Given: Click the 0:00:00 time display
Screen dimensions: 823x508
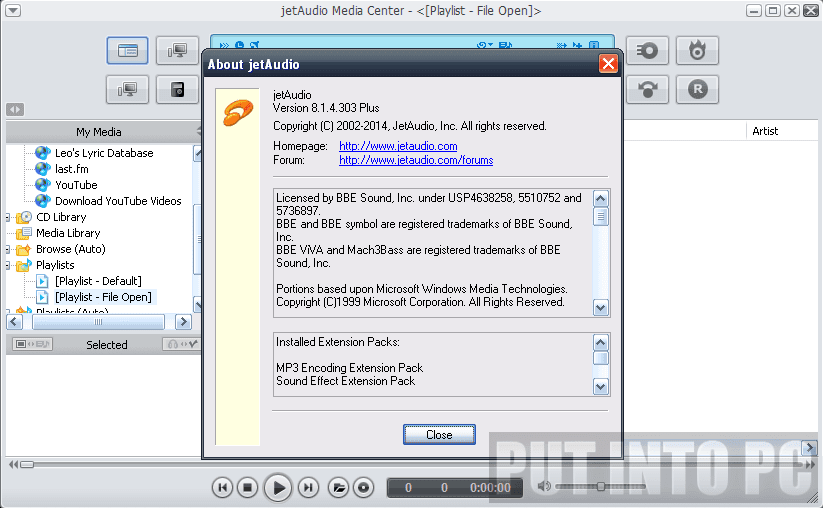Looking at the screenshot, I should pyautogui.click(x=490, y=488).
